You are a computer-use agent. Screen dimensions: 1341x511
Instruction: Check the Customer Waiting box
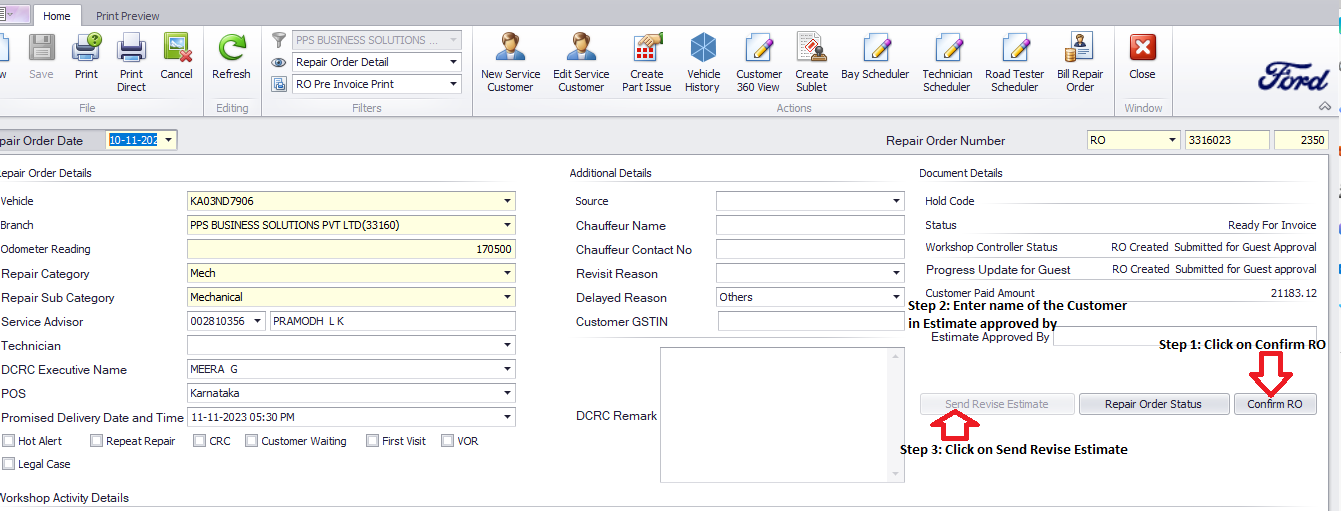click(252, 441)
